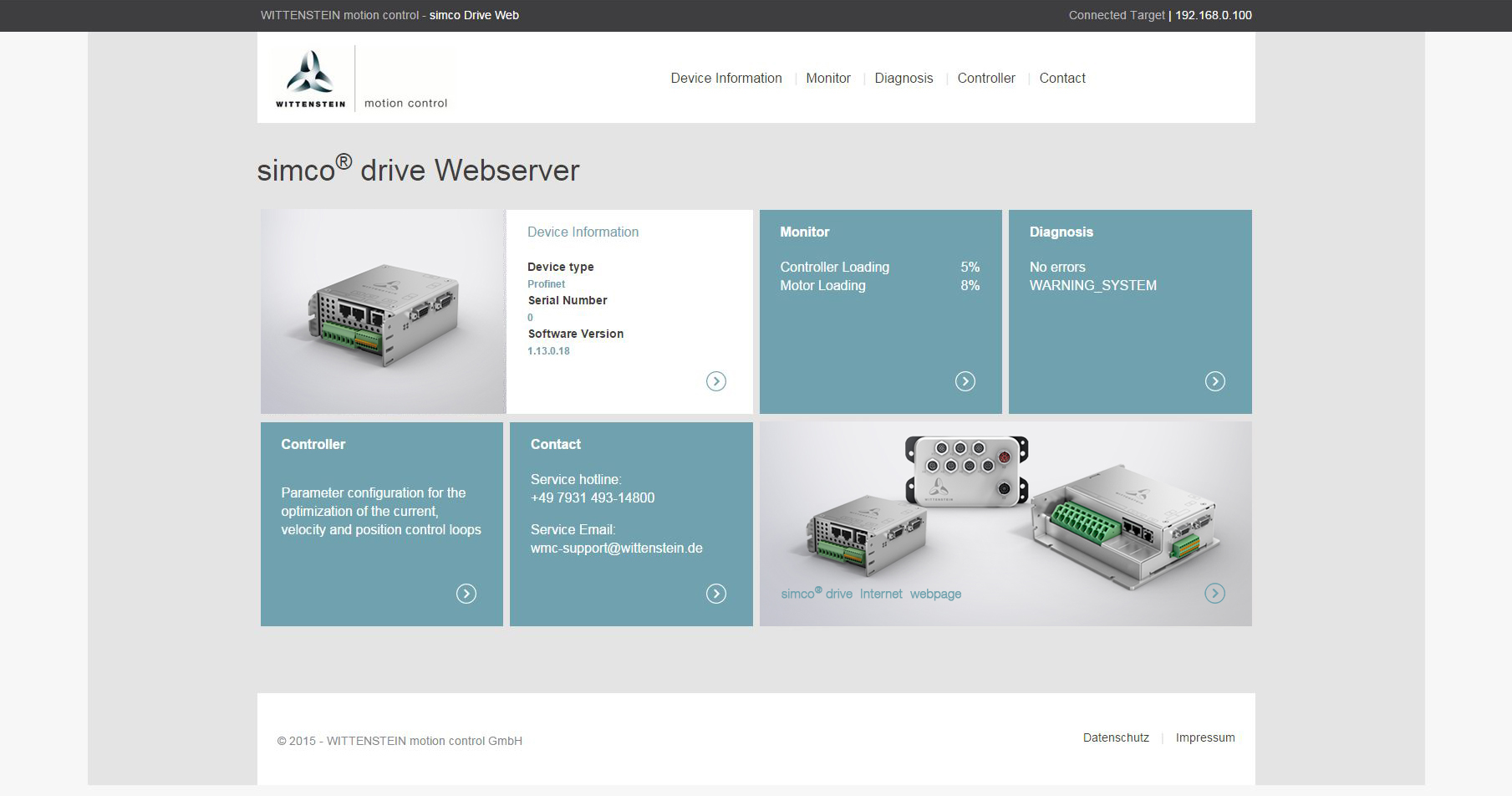The image size is (1512, 796).
Task: Click arrow icon on simco drive webpage banner
Action: (x=1214, y=594)
